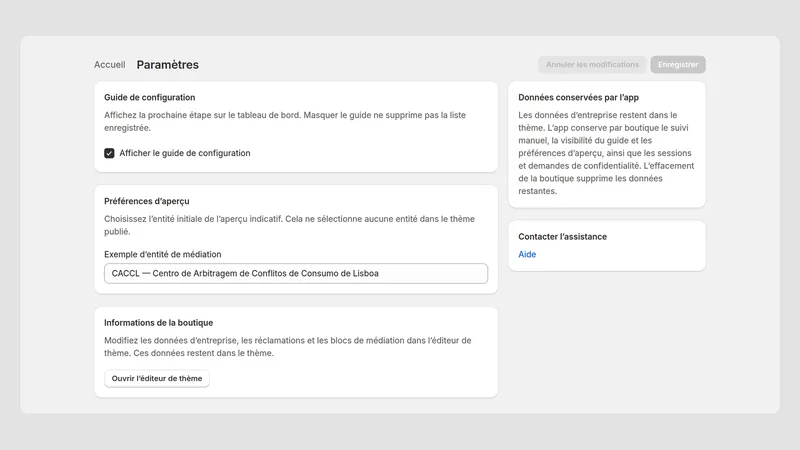Click Ouvrir l'éditeur de thème button

coord(157,379)
